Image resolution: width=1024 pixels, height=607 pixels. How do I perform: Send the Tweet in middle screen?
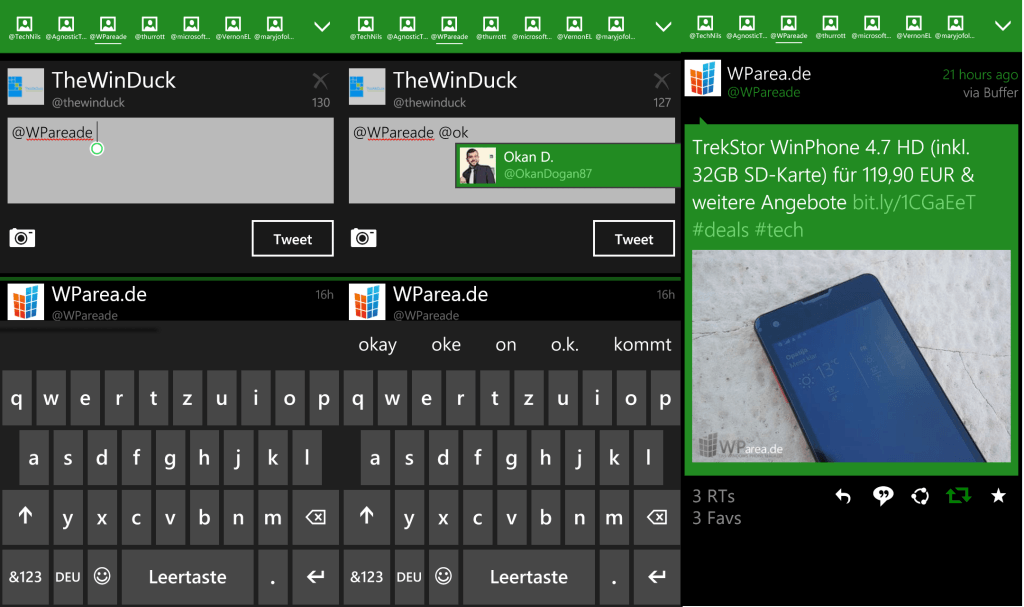tap(634, 238)
